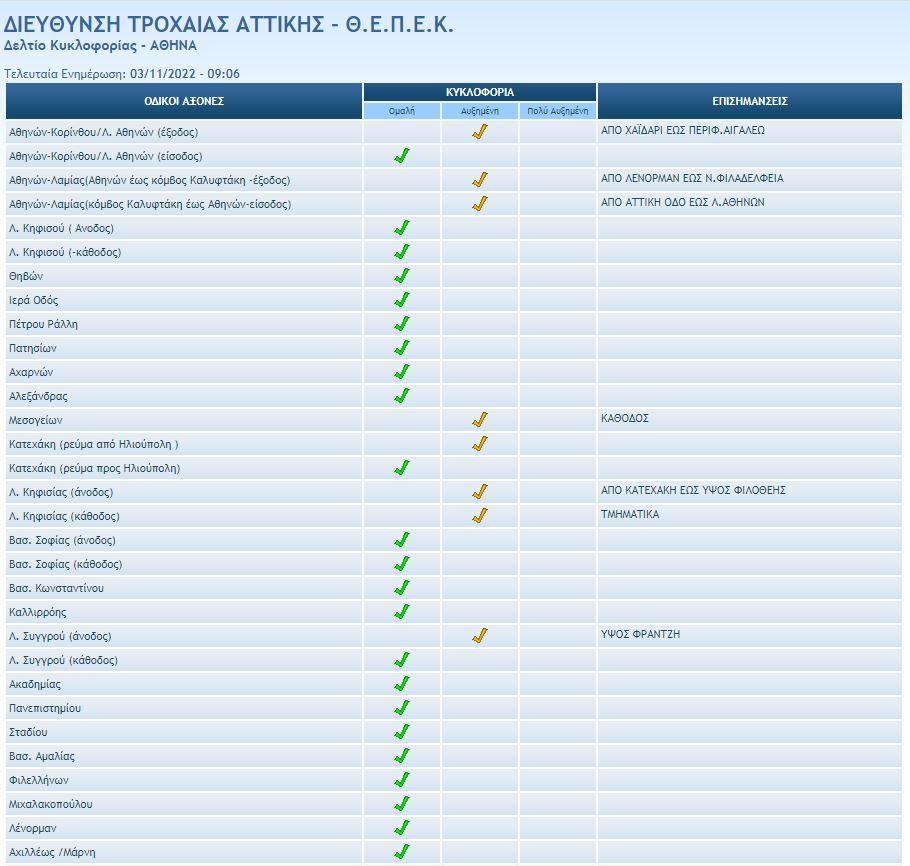
Task: Click the yellow checkmark for Κατεχάκη από Ηλιούπολη
Action: point(480,444)
